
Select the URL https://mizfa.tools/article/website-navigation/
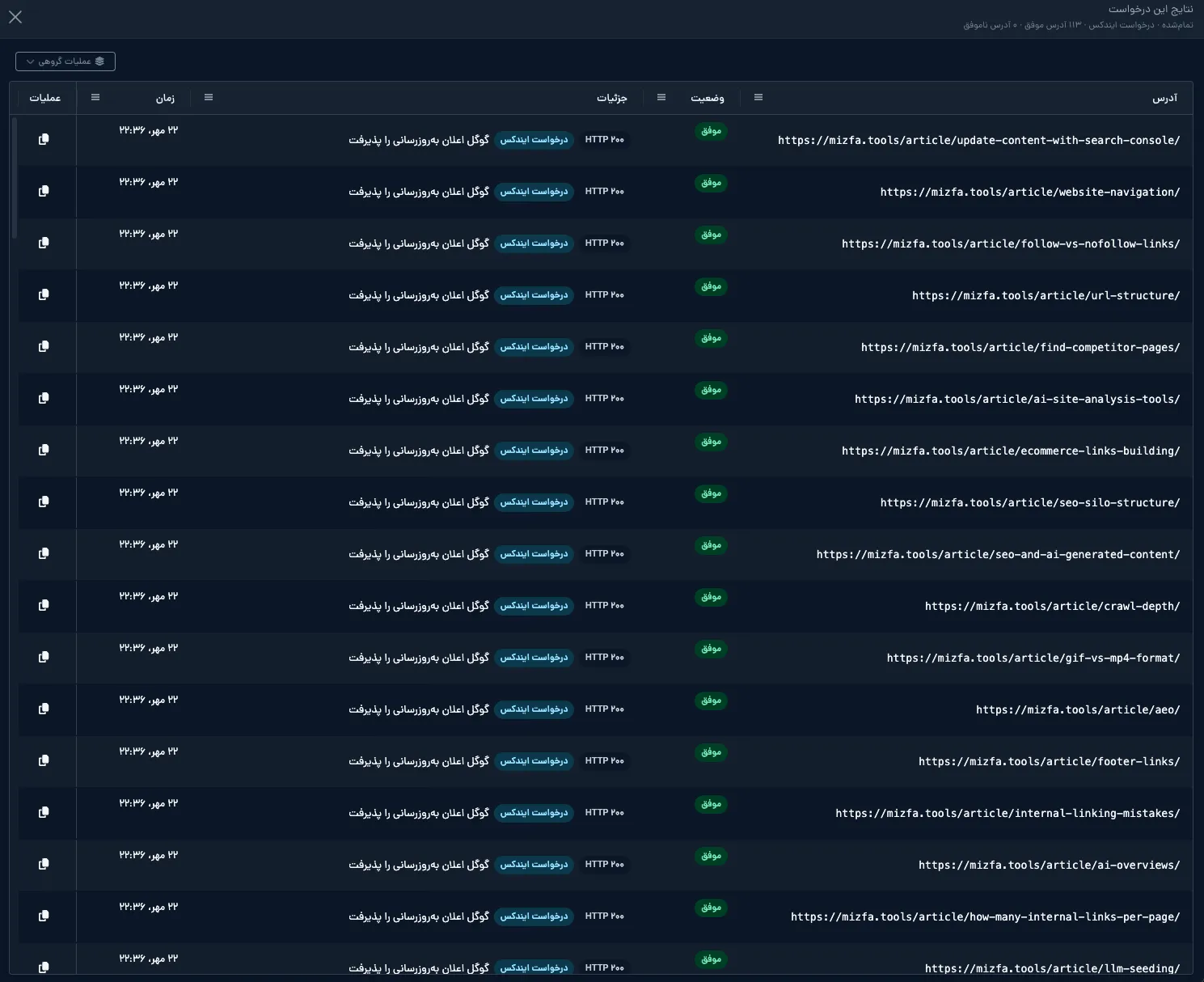[x=1030, y=192]
